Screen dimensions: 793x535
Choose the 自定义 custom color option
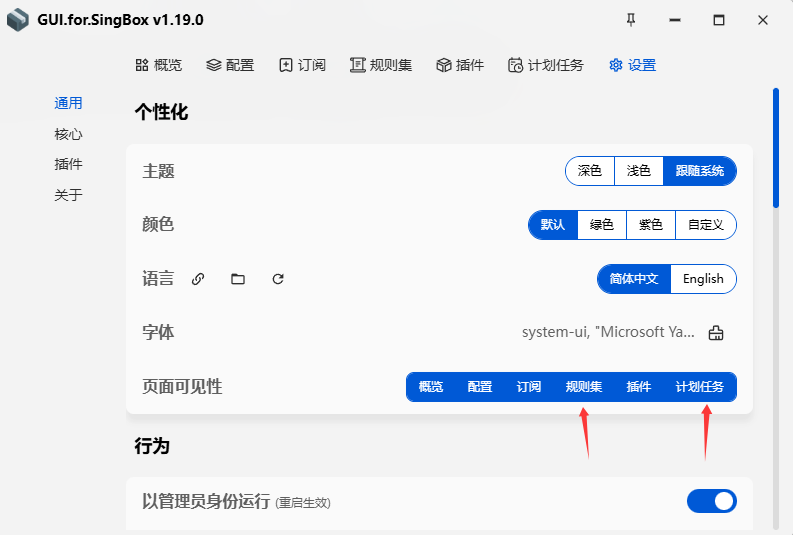point(706,225)
